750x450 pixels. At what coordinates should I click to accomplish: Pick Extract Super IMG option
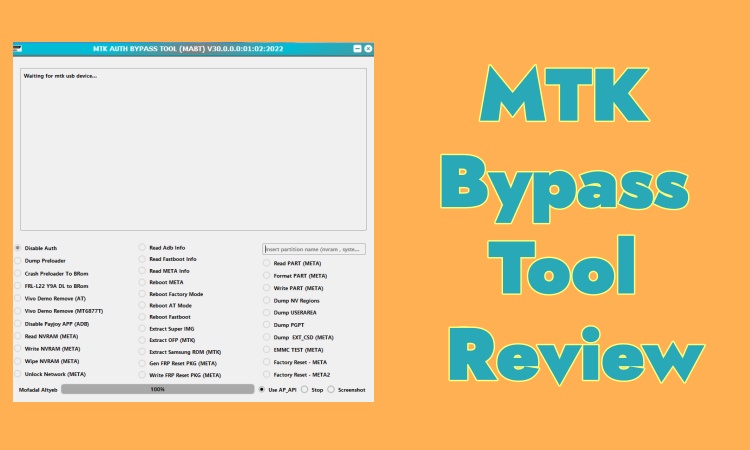click(x=142, y=329)
